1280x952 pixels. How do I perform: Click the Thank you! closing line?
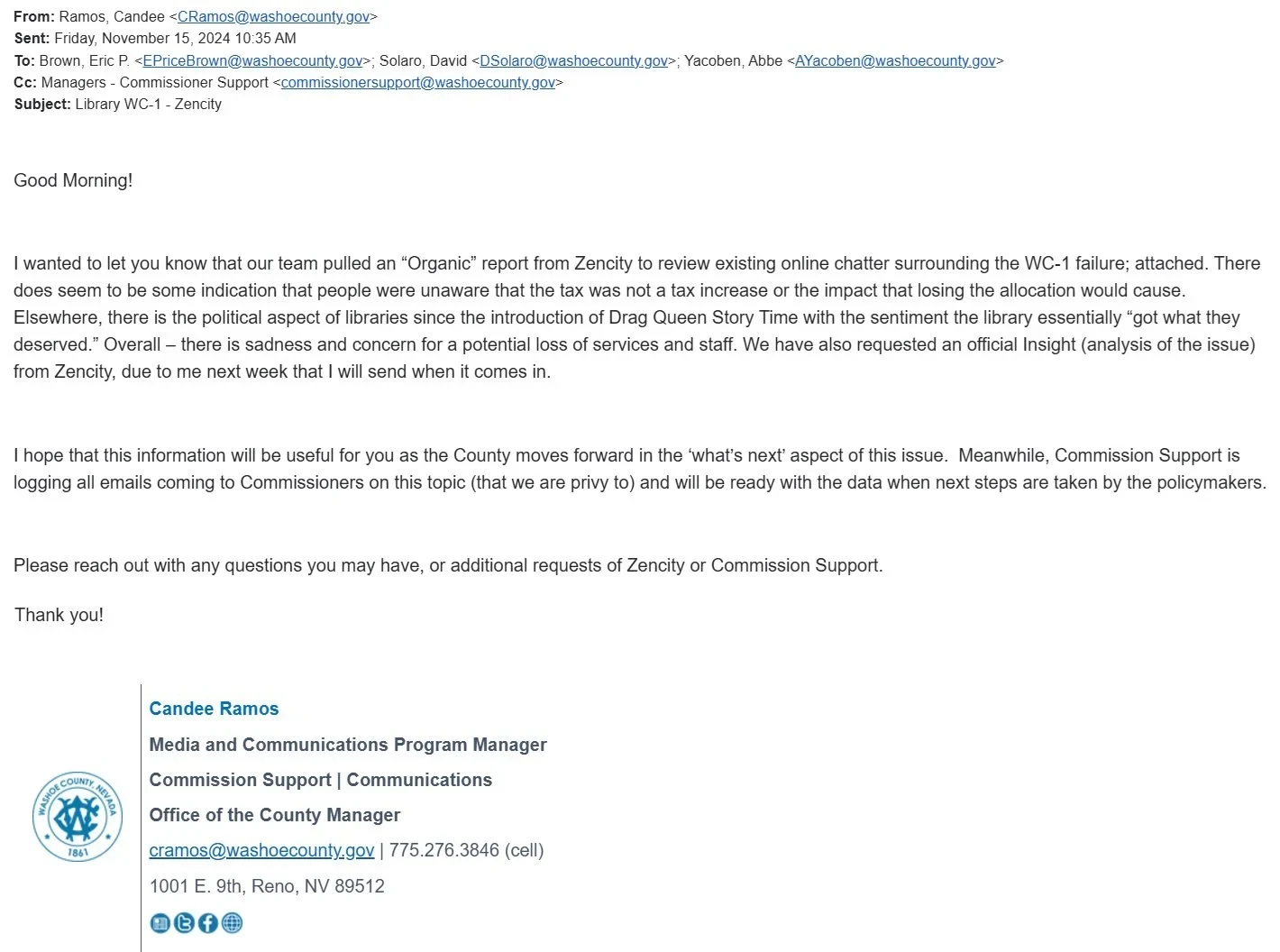[59, 615]
